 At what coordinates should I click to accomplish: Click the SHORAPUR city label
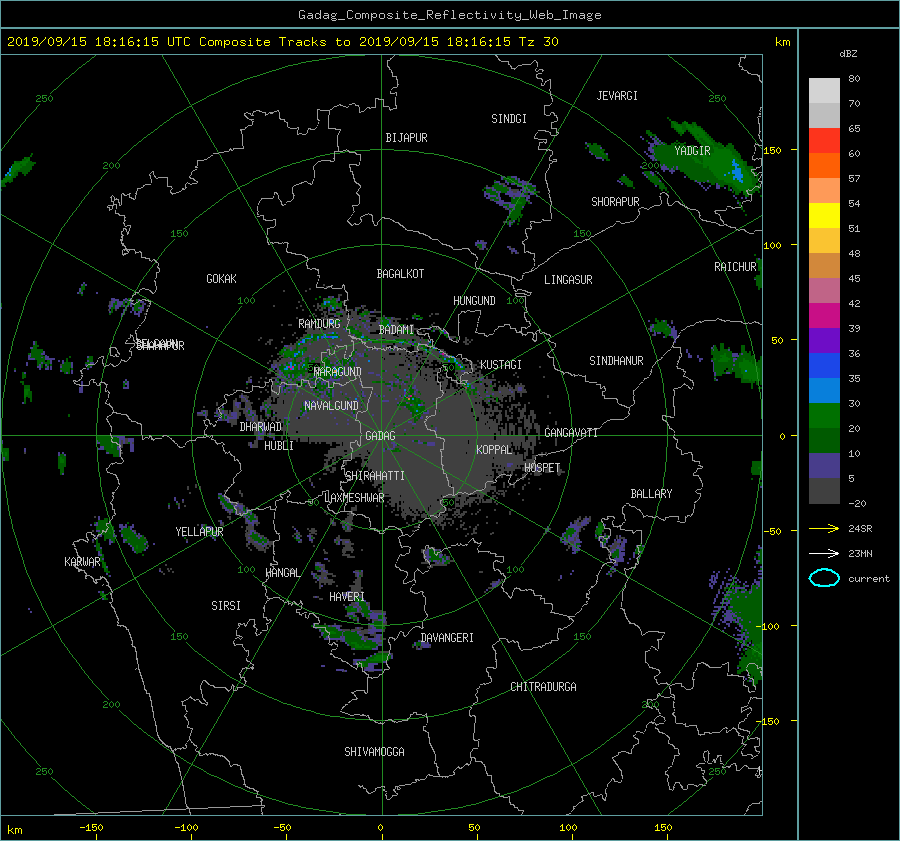(615, 202)
